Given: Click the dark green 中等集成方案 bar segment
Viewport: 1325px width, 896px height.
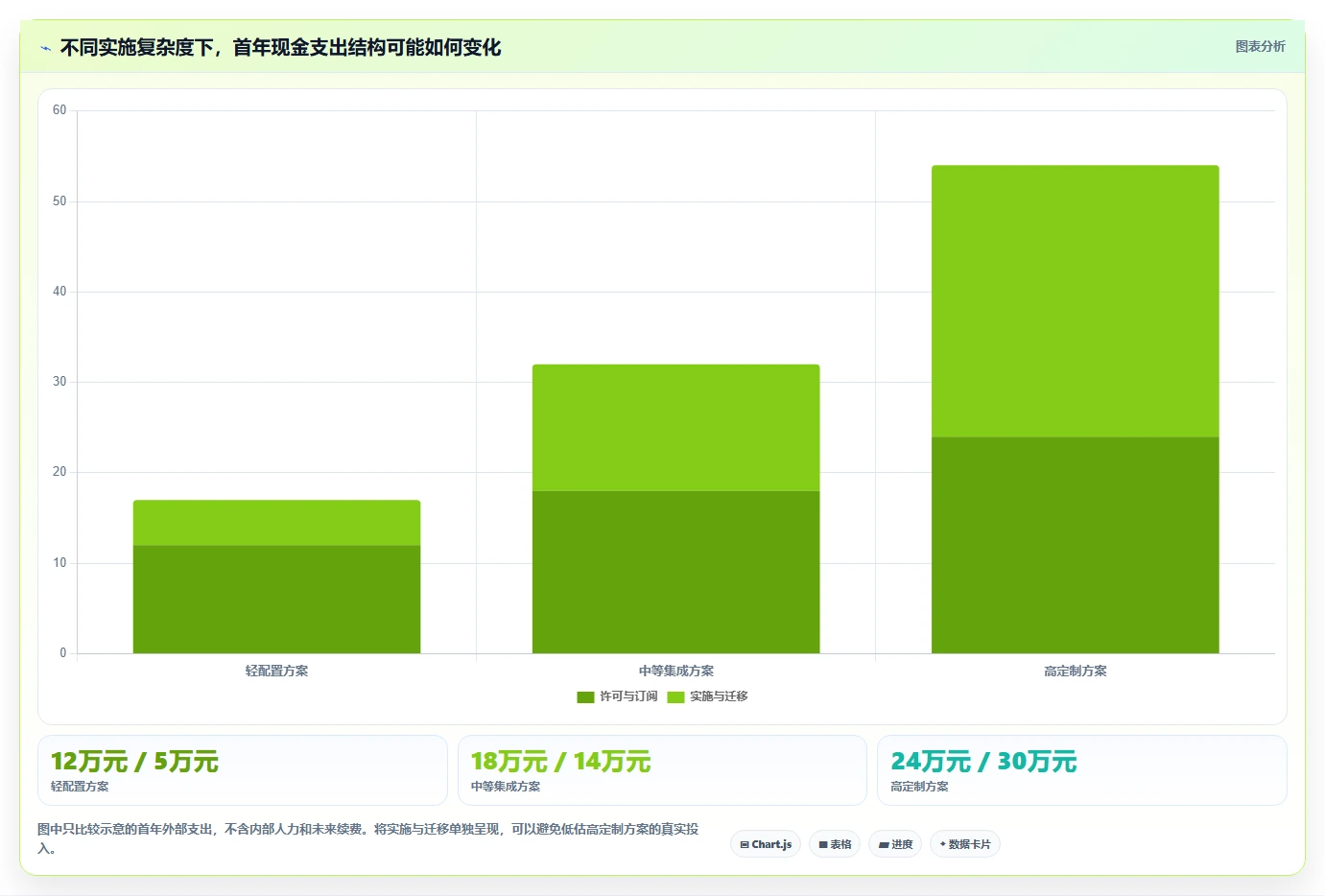Looking at the screenshot, I should click(675, 573).
